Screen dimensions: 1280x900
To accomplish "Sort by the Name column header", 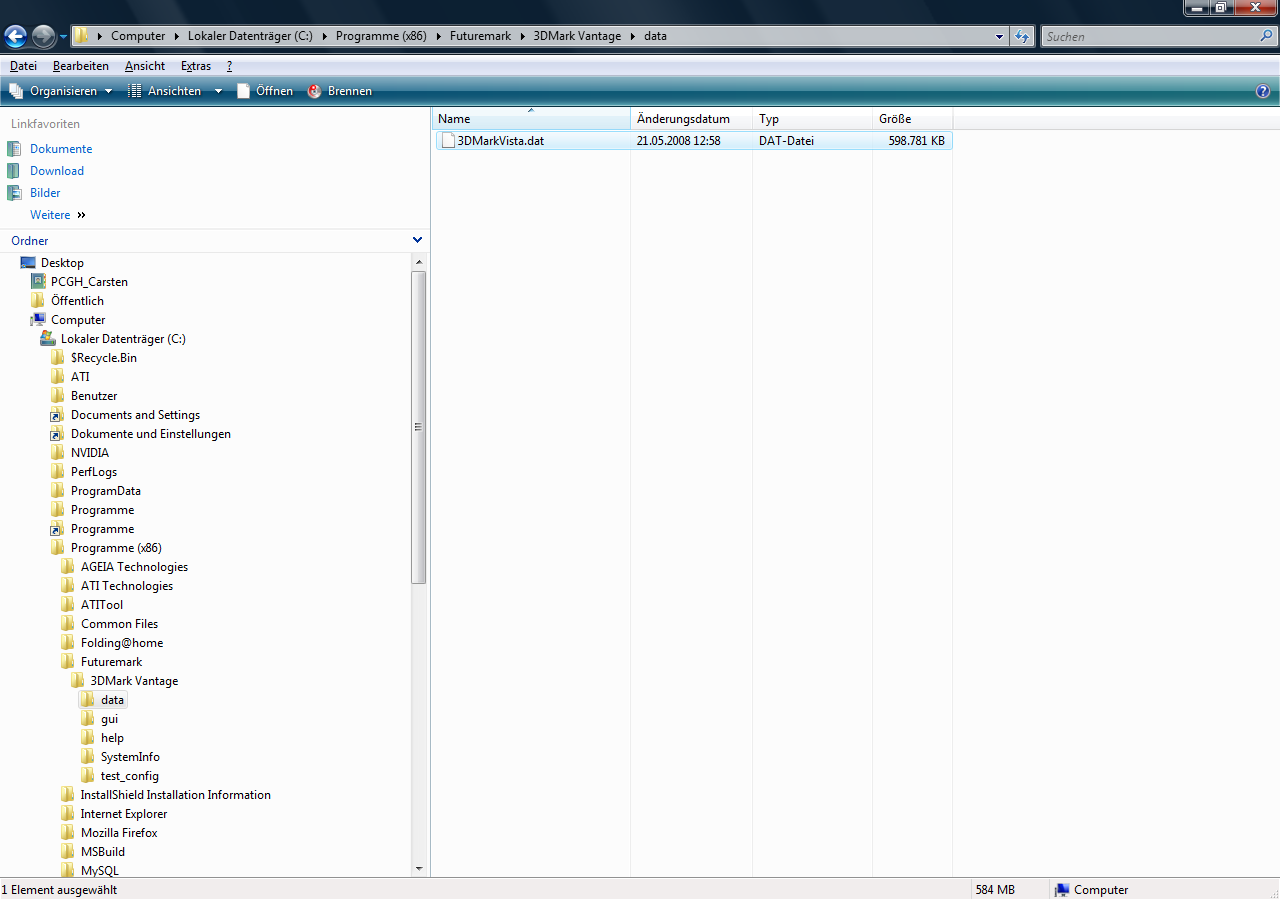I will click(x=531, y=119).
